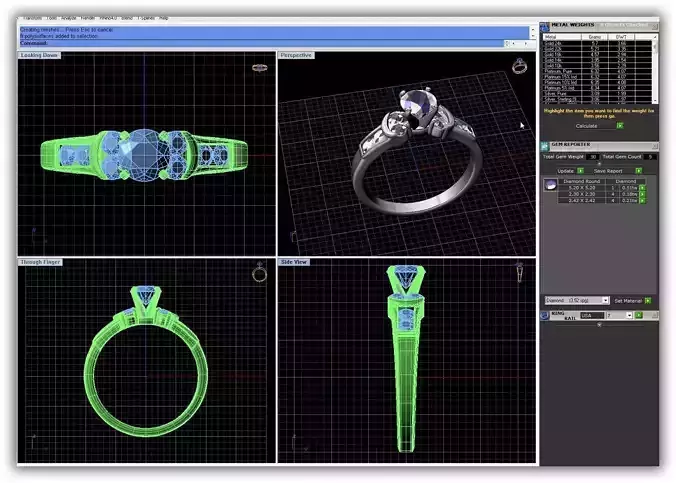
Task: Open the ring size 7 dropdown
Action: coord(629,316)
